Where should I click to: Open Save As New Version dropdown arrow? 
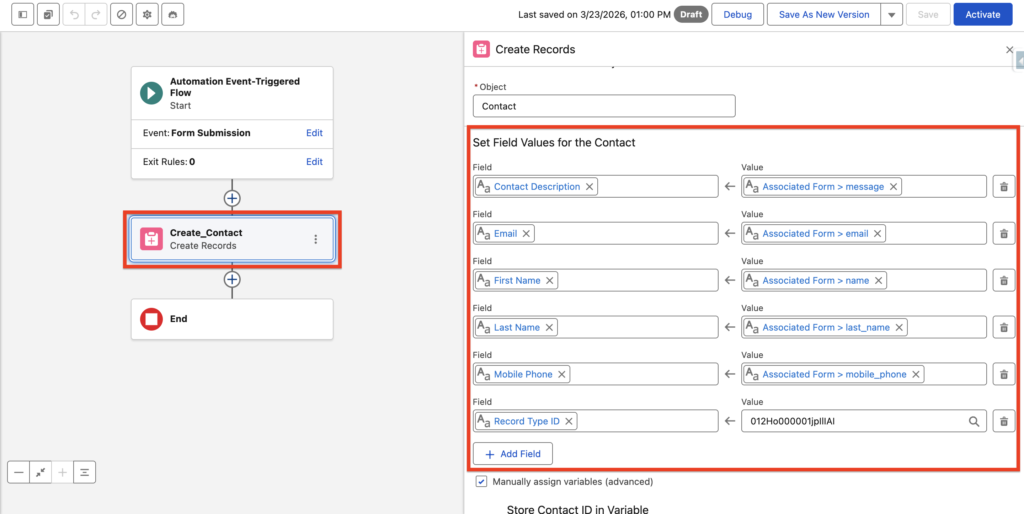point(892,15)
